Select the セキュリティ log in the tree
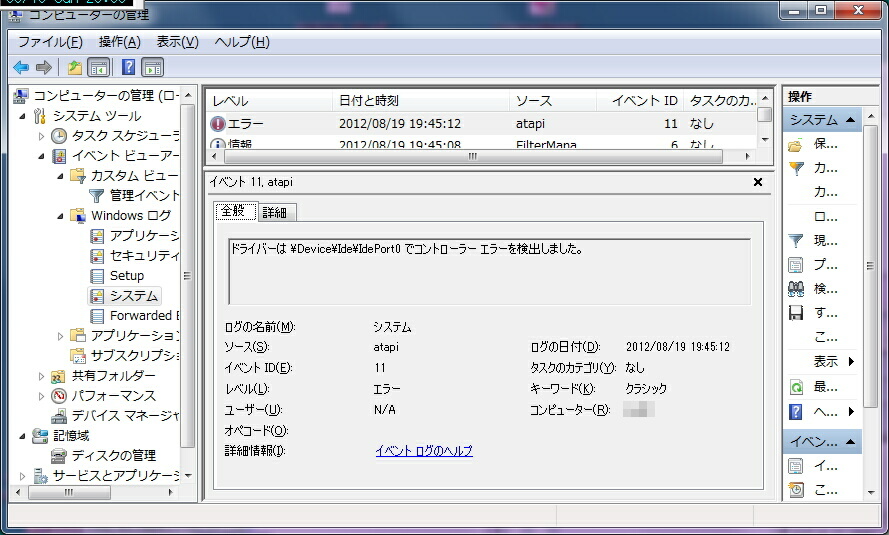889x535 pixels. [x=144, y=255]
